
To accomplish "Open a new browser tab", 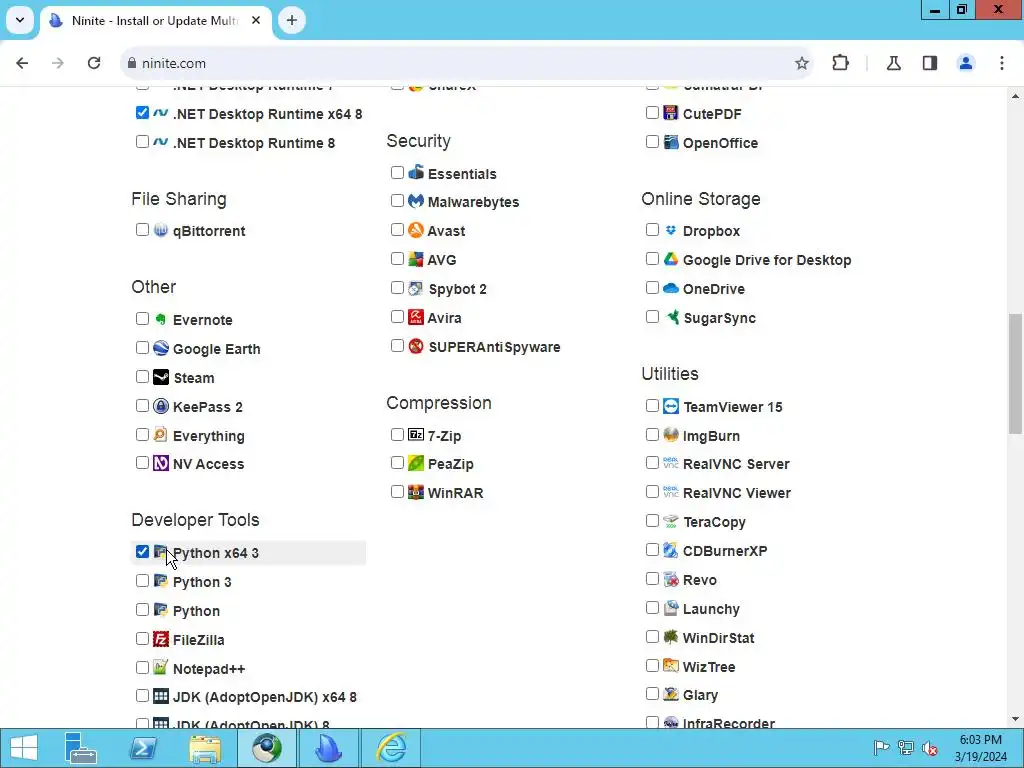I will [292, 20].
